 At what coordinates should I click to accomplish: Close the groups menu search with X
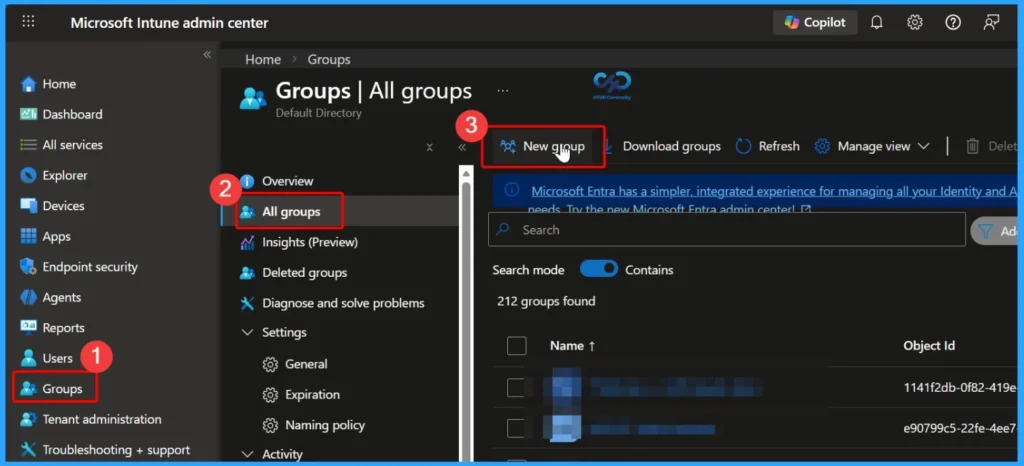click(429, 148)
